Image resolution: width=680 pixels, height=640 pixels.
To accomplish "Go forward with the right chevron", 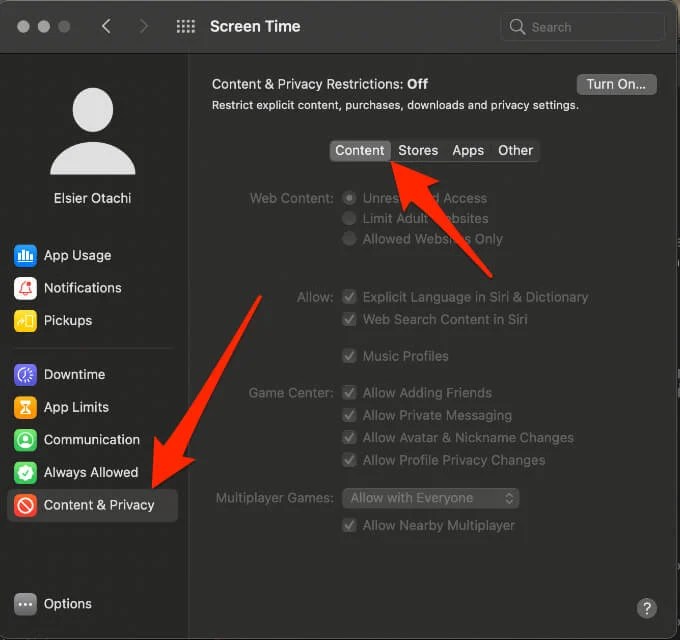I will point(144,26).
